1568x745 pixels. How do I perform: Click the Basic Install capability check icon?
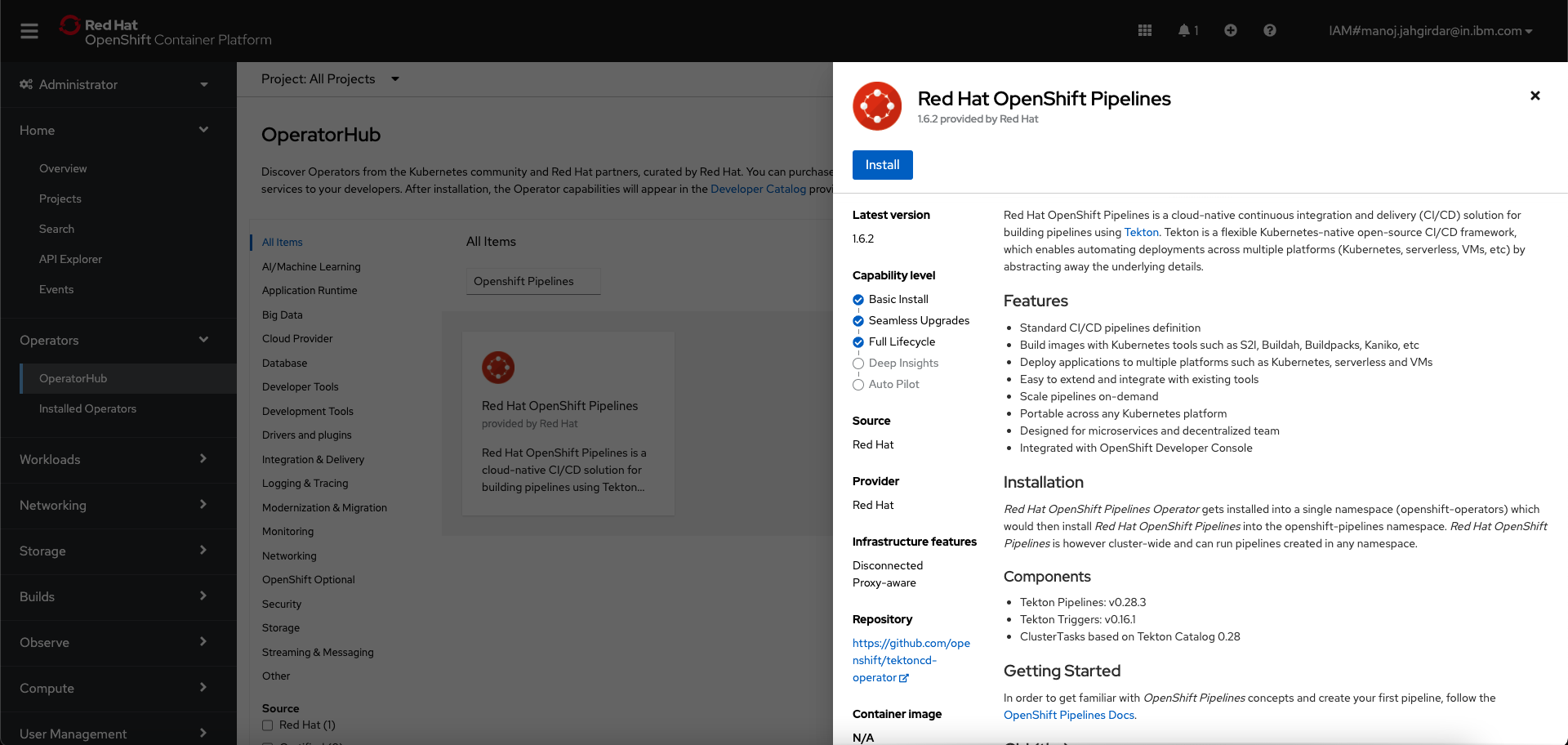(858, 300)
